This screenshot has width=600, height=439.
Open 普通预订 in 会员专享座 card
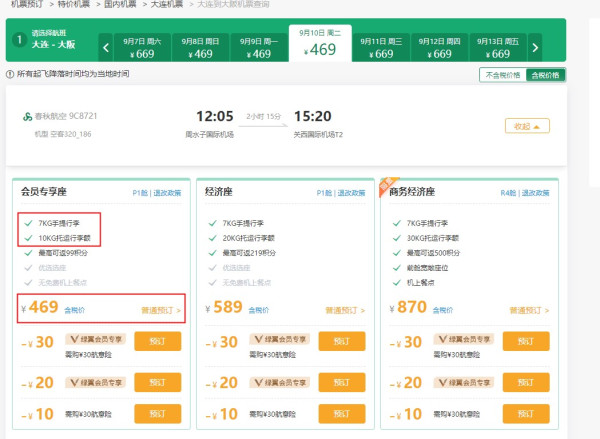tap(161, 310)
